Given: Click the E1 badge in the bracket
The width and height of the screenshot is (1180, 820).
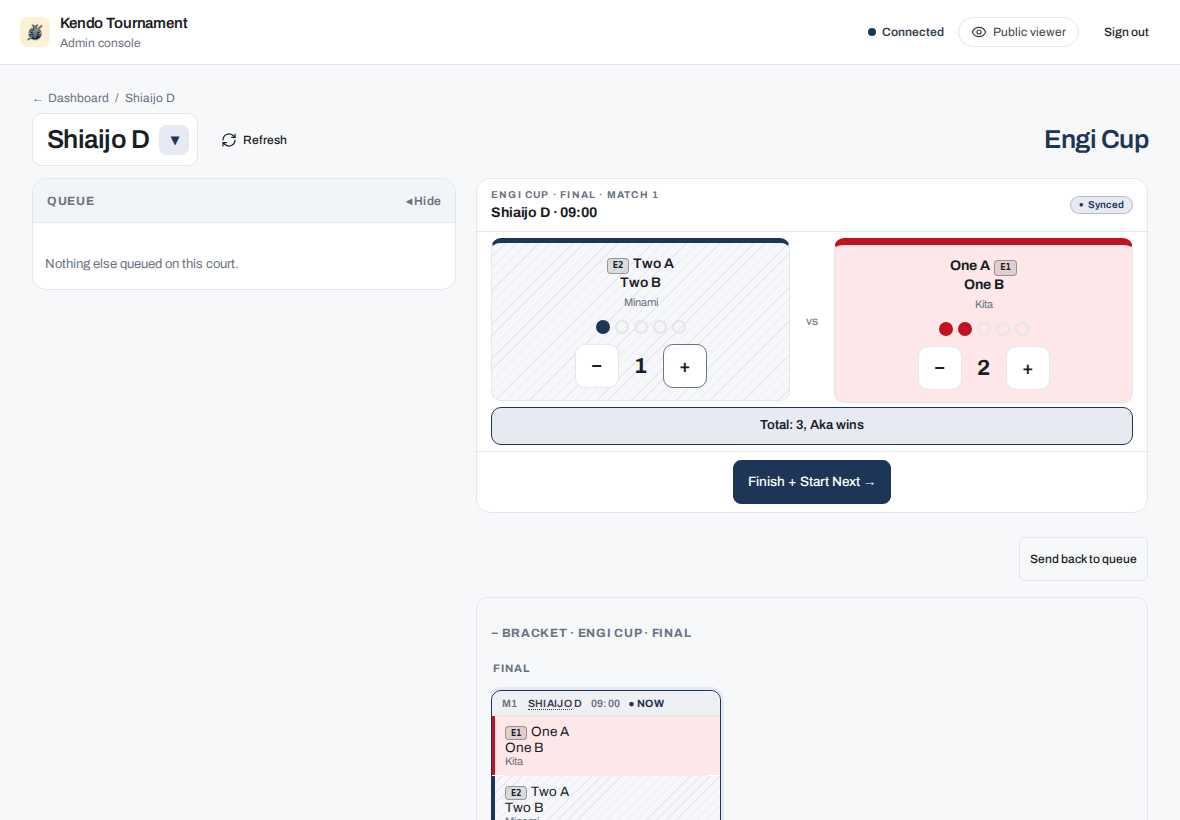Looking at the screenshot, I should click(x=515, y=733).
